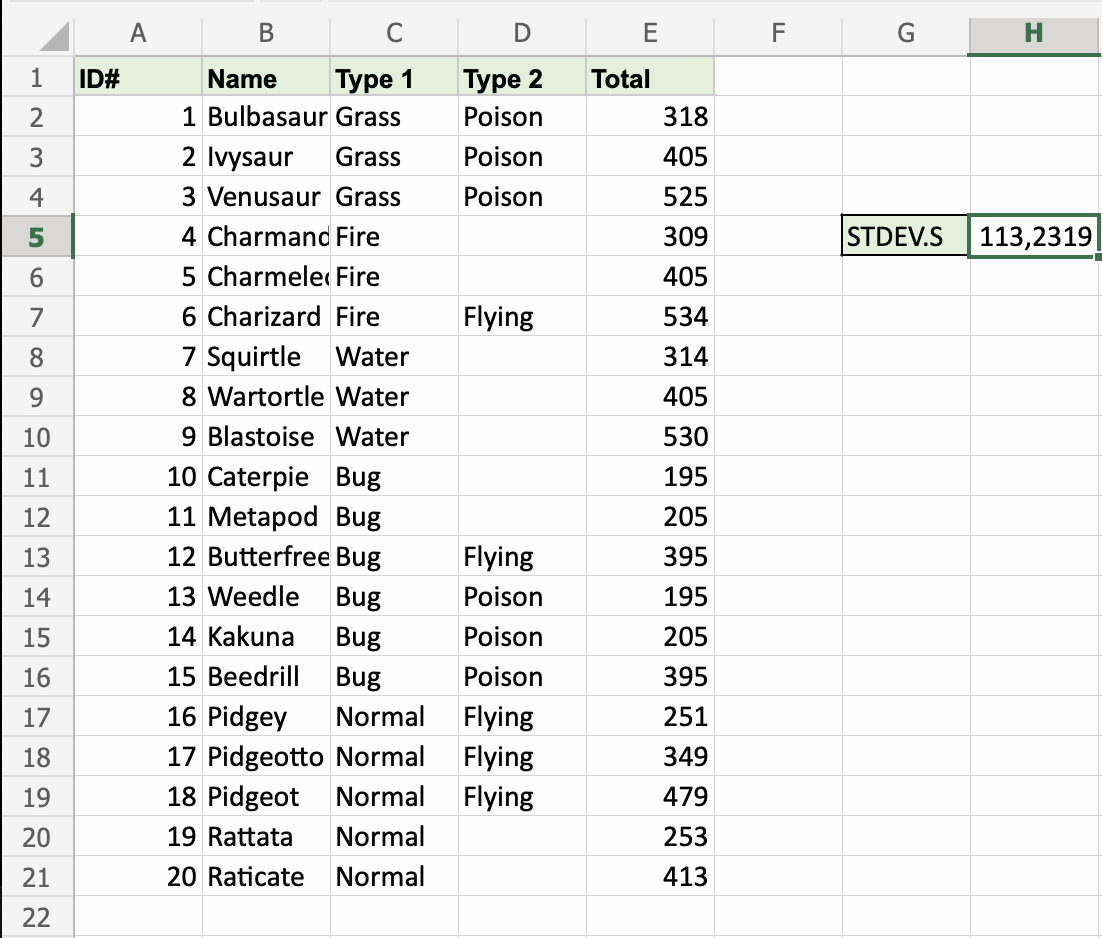Click the ID# header cell

pos(138,78)
